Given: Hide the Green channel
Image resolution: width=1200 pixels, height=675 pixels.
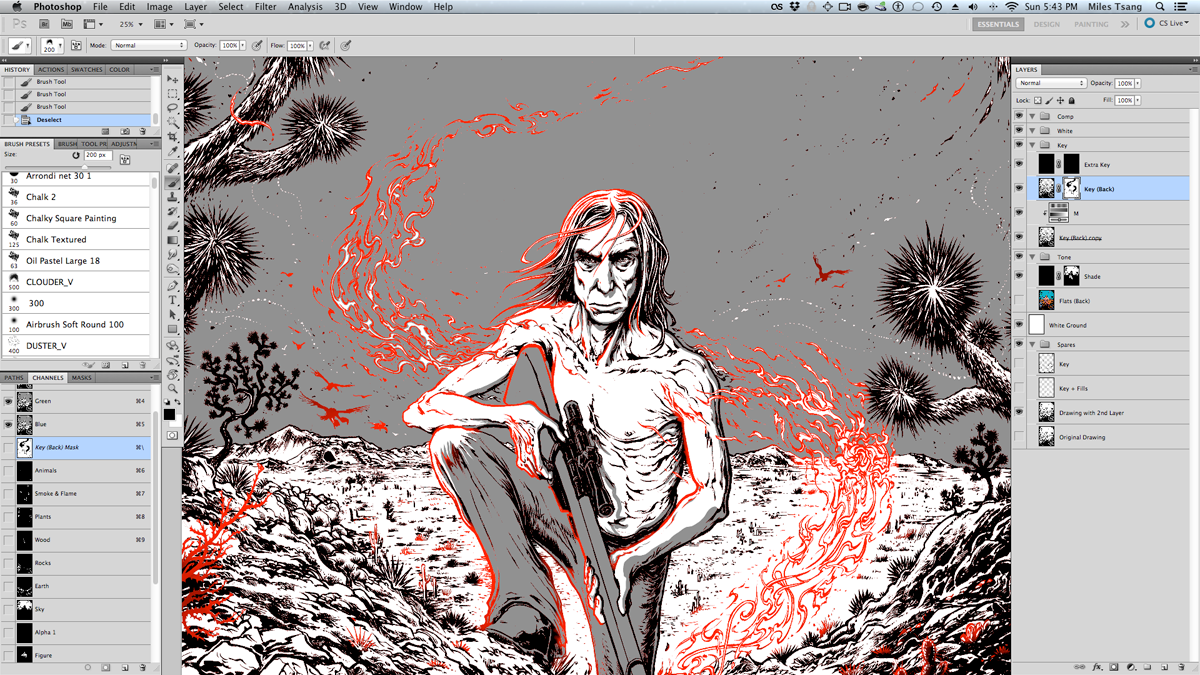Looking at the screenshot, I should [x=8, y=401].
